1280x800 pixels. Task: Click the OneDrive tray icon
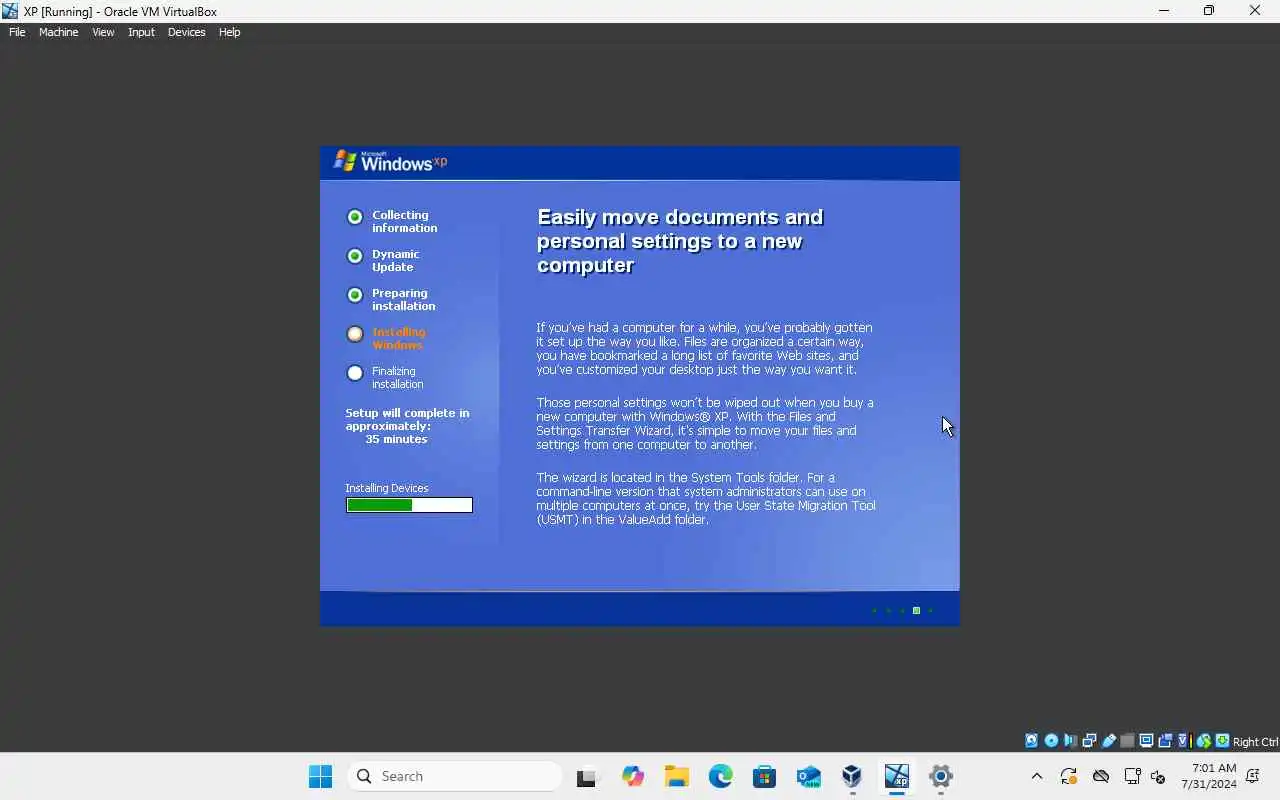(x=1101, y=776)
